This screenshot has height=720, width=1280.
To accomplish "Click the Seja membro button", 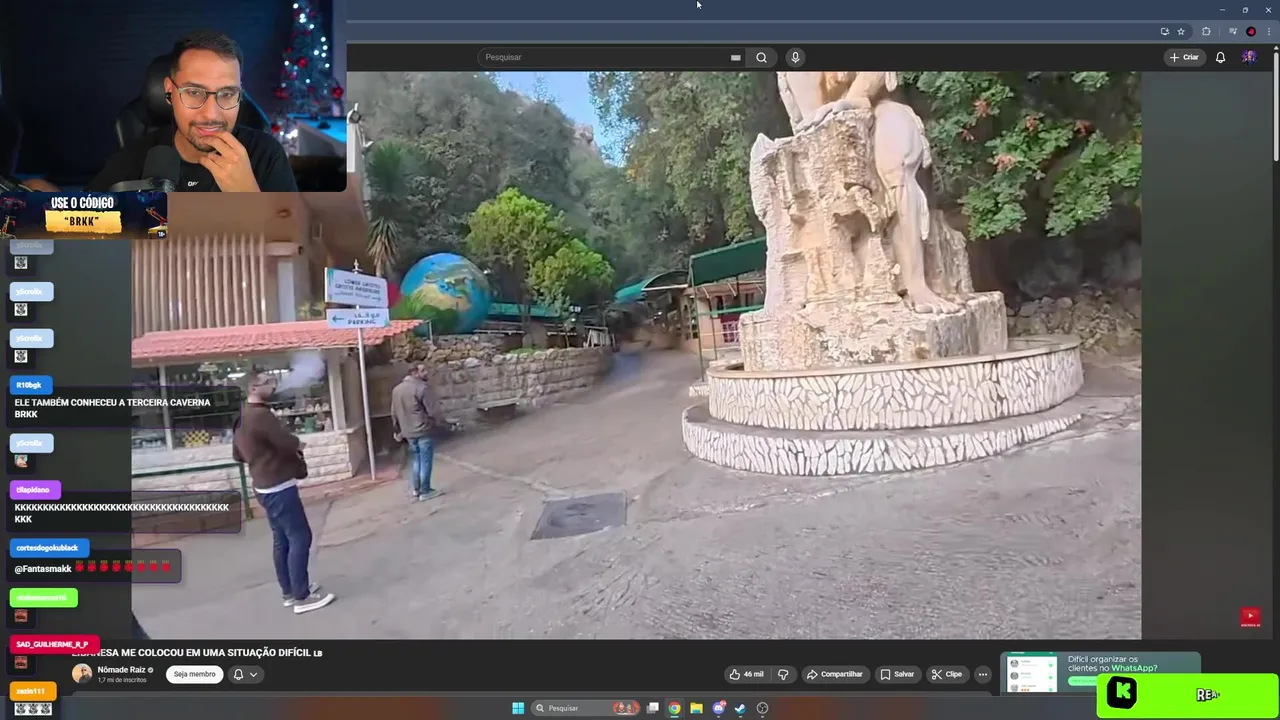I will (x=194, y=674).
